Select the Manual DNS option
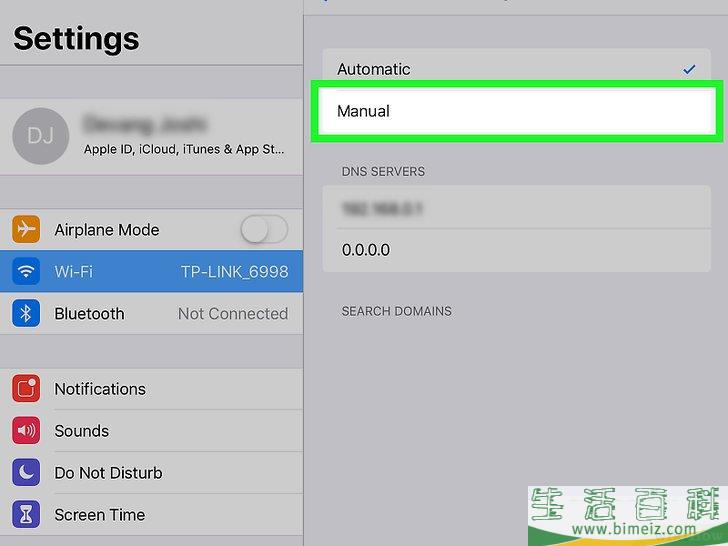The width and height of the screenshot is (728, 546). [x=517, y=111]
